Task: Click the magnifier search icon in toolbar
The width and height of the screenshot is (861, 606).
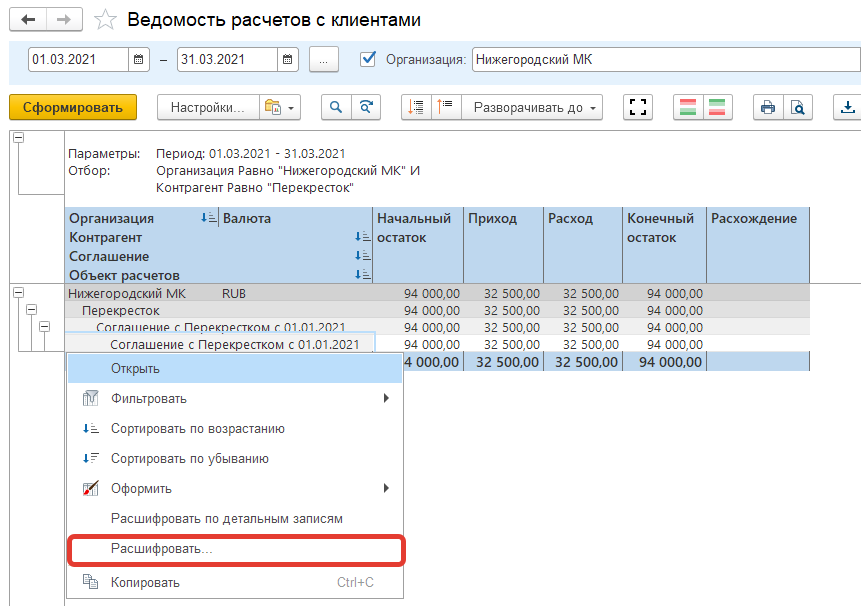Action: pos(337,107)
